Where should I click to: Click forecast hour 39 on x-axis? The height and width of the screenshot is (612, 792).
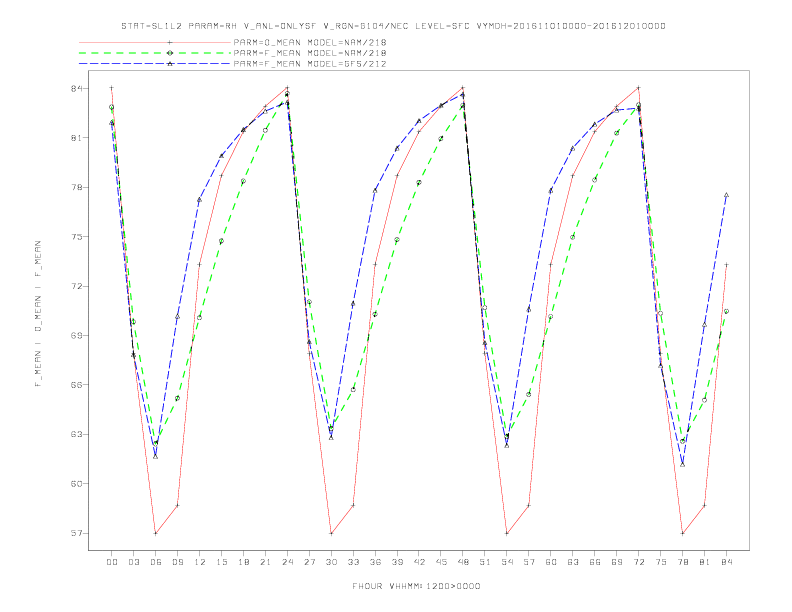pyautogui.click(x=398, y=562)
